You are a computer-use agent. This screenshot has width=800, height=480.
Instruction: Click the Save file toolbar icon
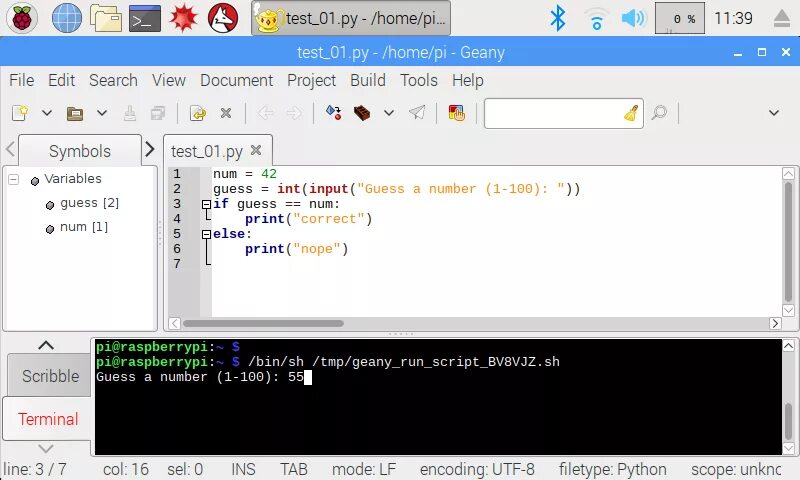coord(130,113)
